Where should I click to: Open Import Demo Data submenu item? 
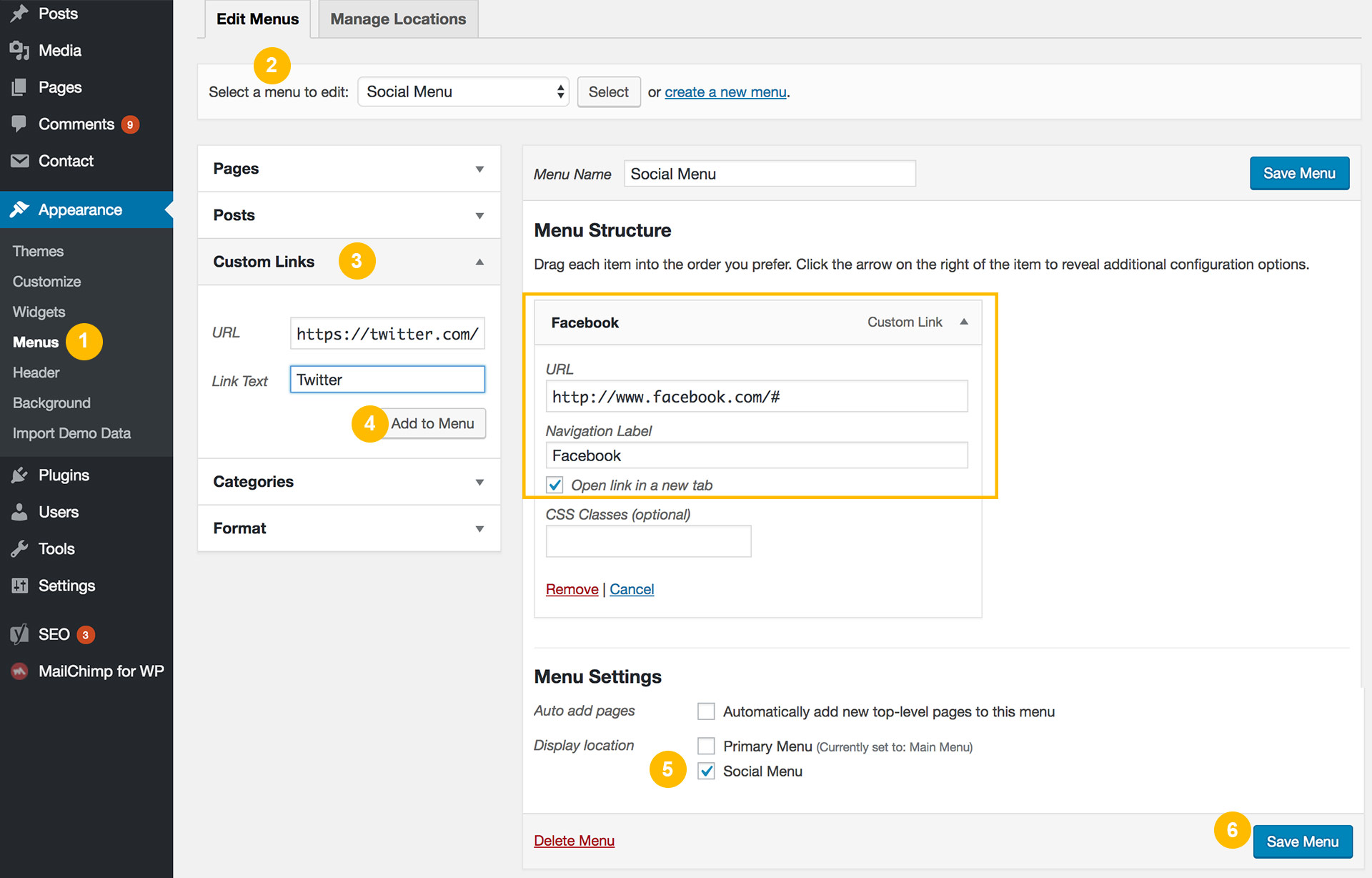tap(71, 433)
